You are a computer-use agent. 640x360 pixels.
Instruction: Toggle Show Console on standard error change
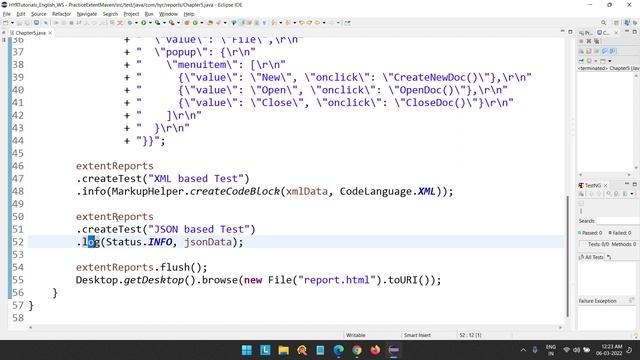(612, 51)
